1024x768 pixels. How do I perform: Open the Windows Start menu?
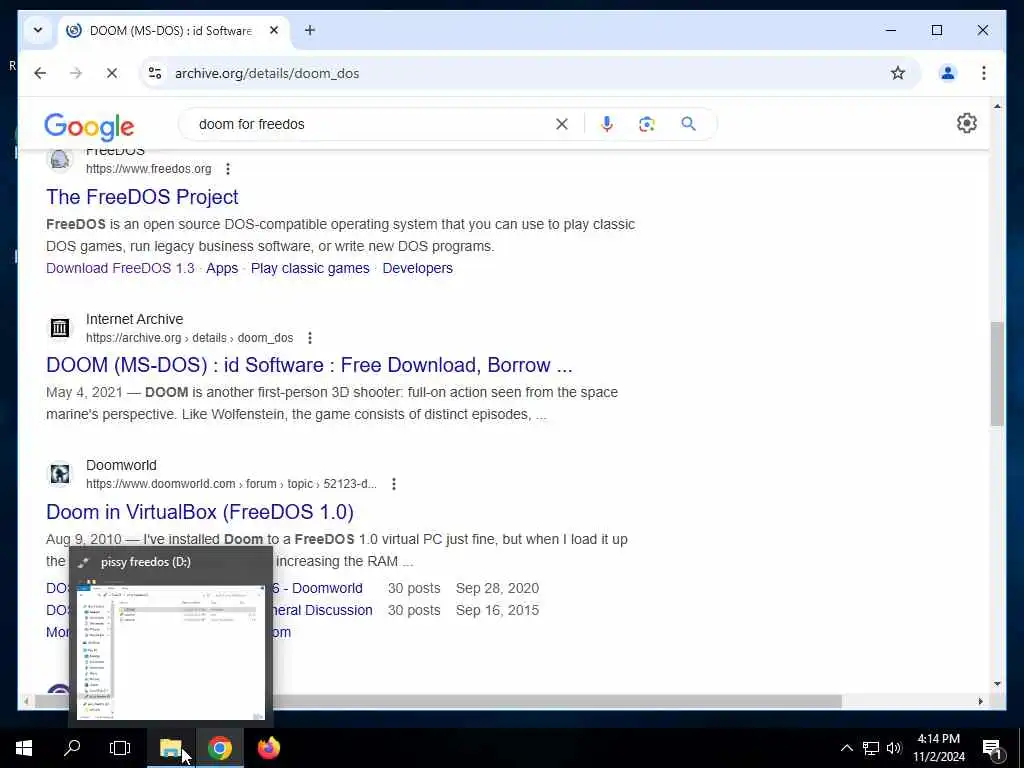click(x=24, y=748)
